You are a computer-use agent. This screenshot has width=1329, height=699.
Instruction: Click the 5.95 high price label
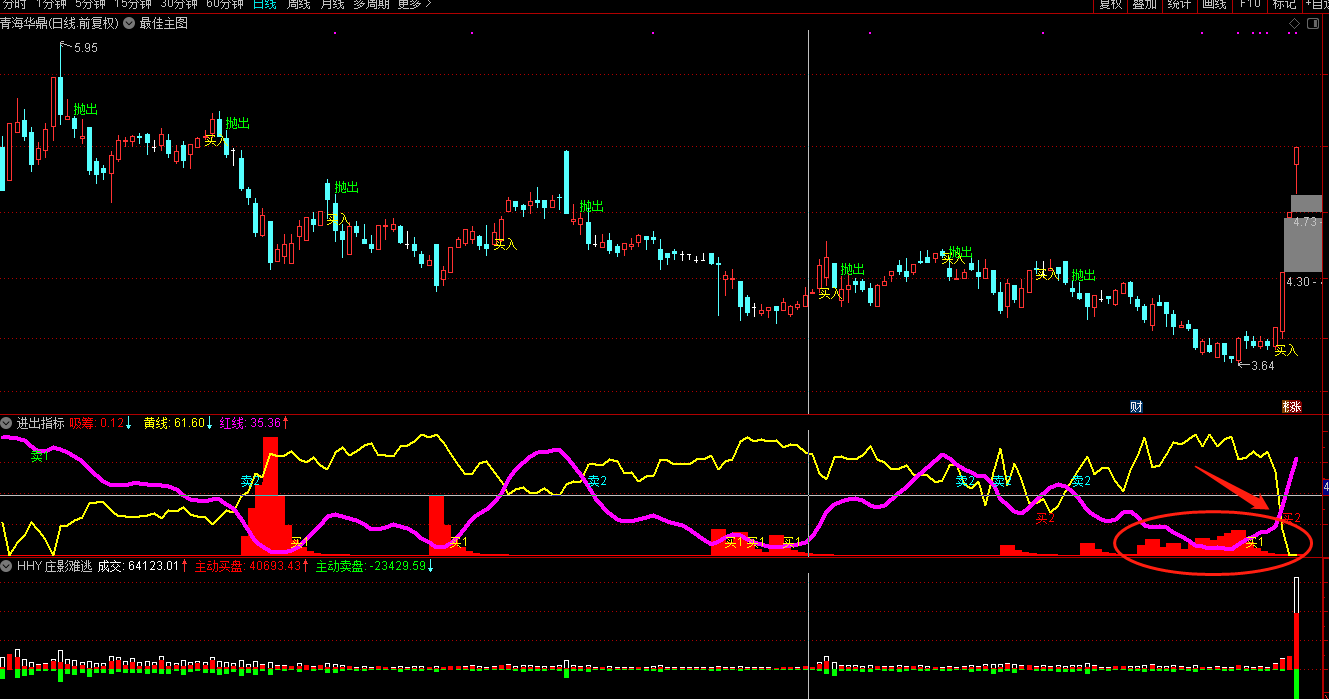pos(85,48)
